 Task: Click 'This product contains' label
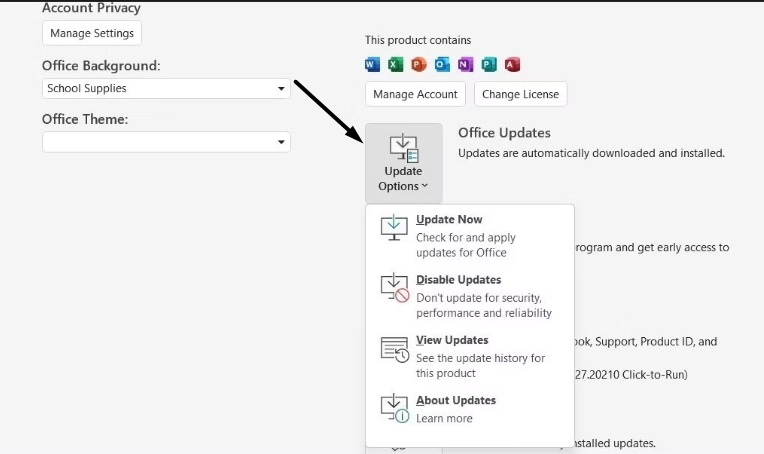pyautogui.click(x=418, y=40)
